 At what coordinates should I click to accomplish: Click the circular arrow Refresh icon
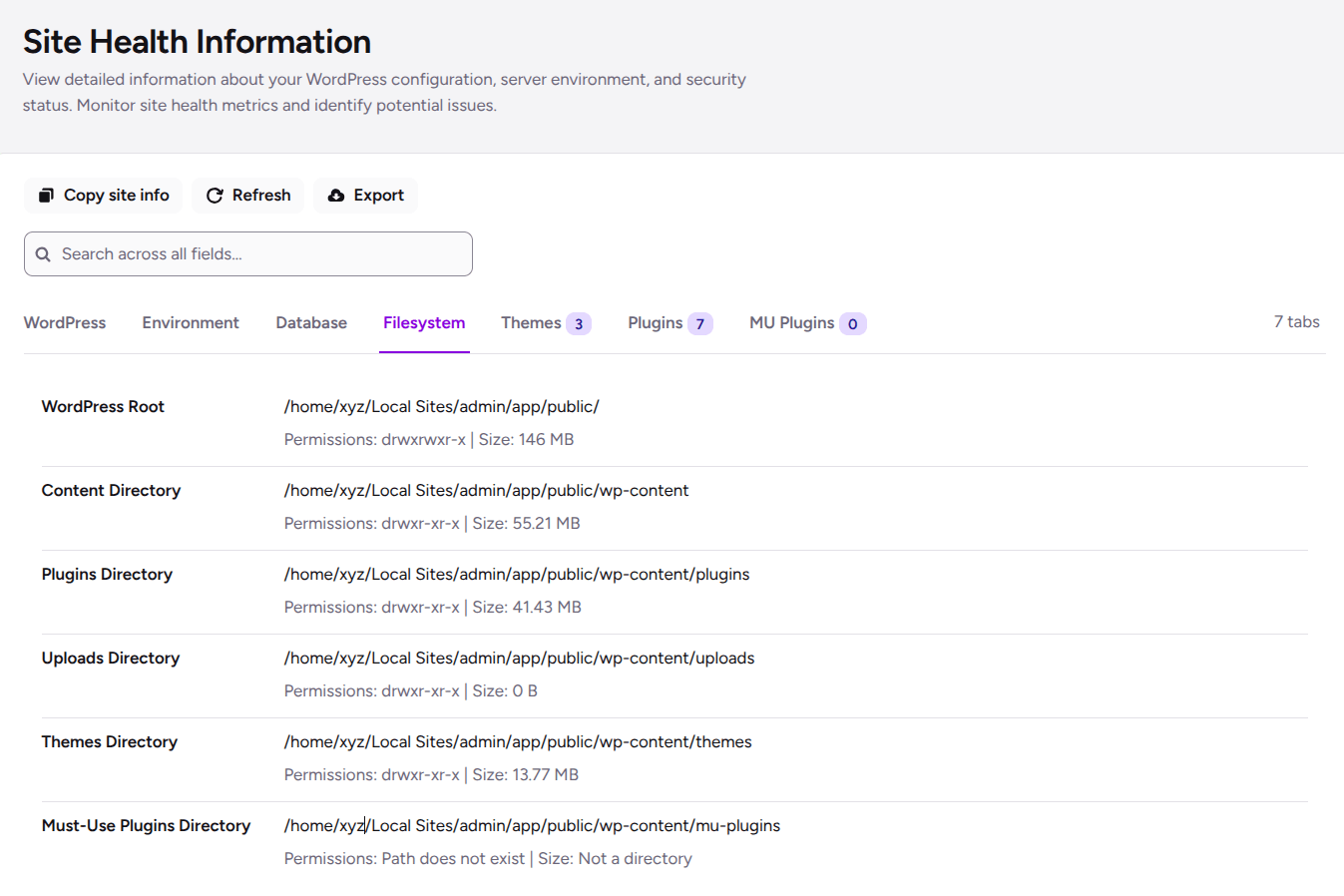[215, 196]
